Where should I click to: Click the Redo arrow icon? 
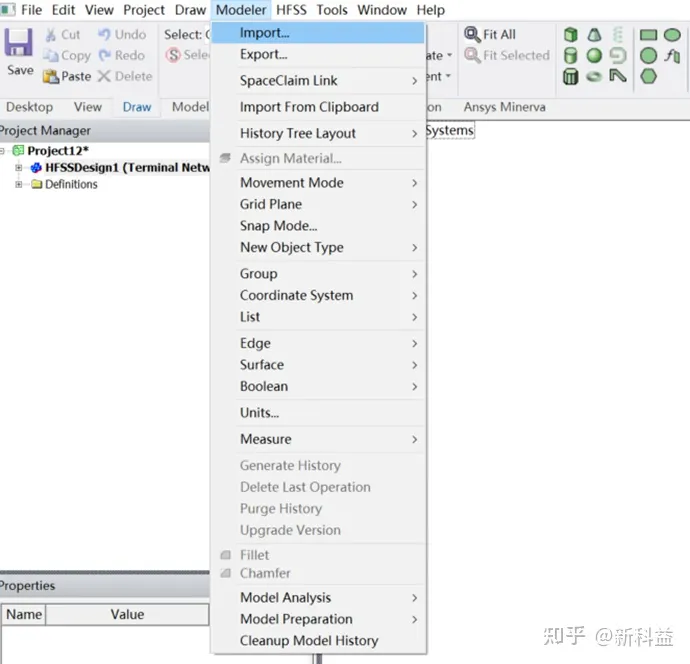(104, 55)
